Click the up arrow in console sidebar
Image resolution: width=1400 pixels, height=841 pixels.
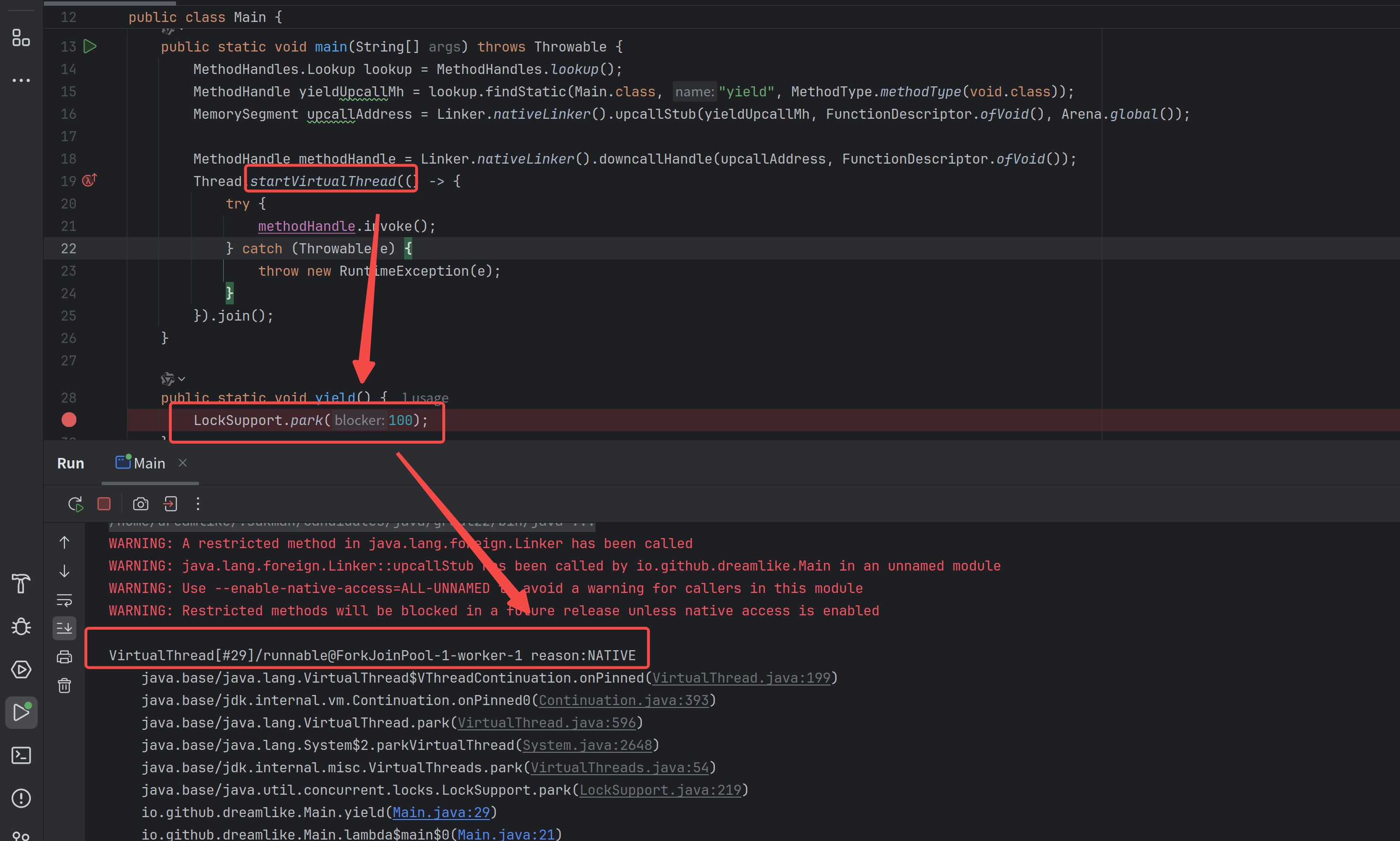tap(64, 542)
